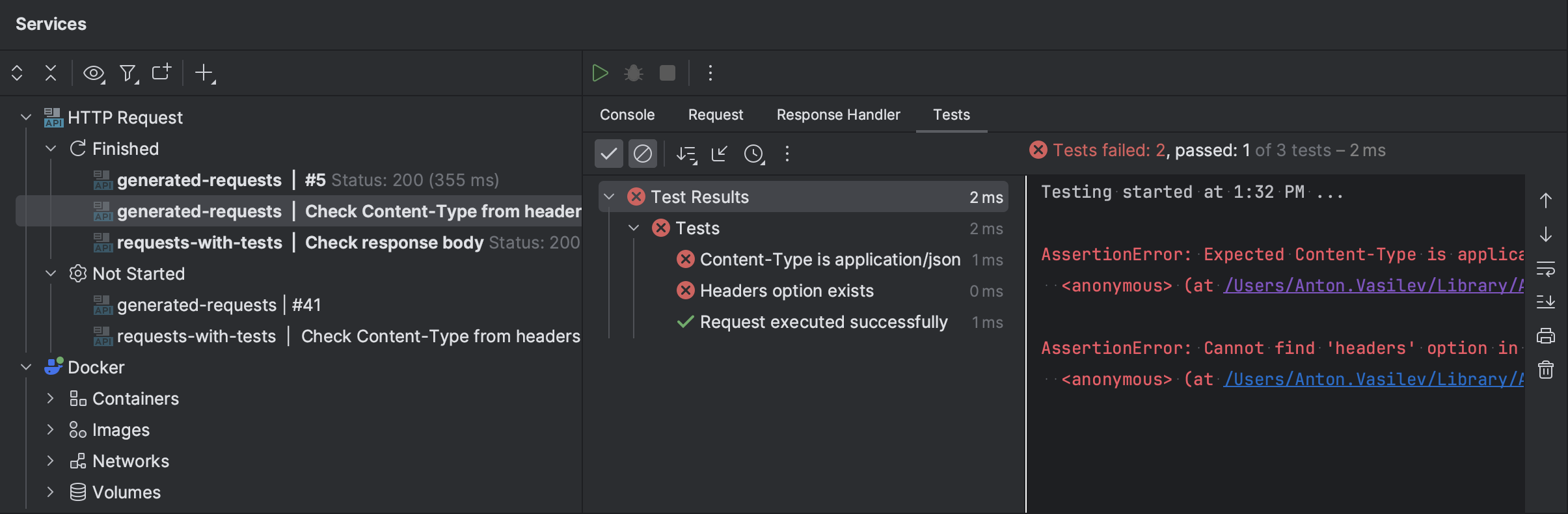Image resolution: width=1568 pixels, height=514 pixels.
Task: Click the print console output icon
Action: tap(1545, 336)
